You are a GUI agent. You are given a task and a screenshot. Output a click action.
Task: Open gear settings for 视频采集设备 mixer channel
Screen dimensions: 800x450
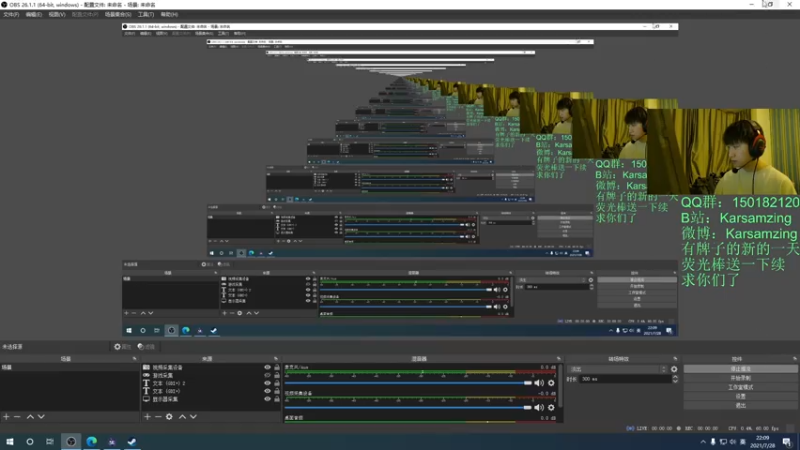point(551,407)
